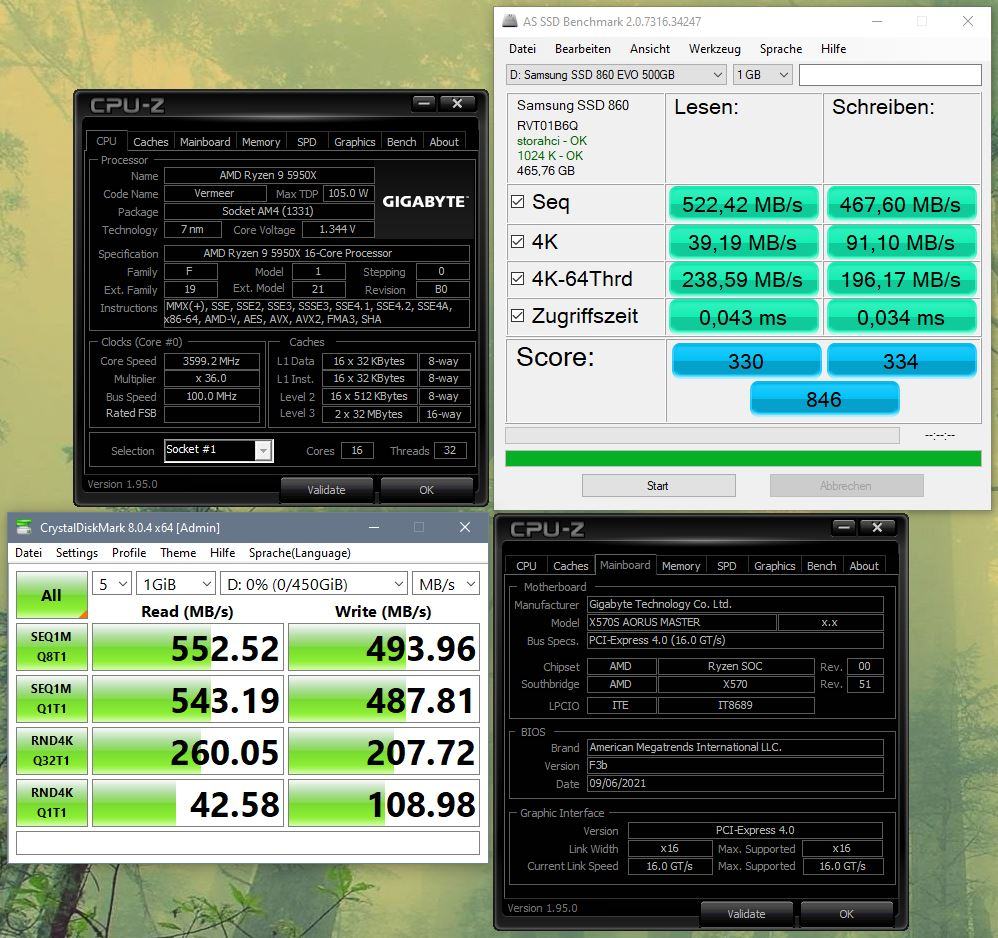The width and height of the screenshot is (998, 938).
Task: Run the RND4K Q1T1 test
Action: coord(52,803)
